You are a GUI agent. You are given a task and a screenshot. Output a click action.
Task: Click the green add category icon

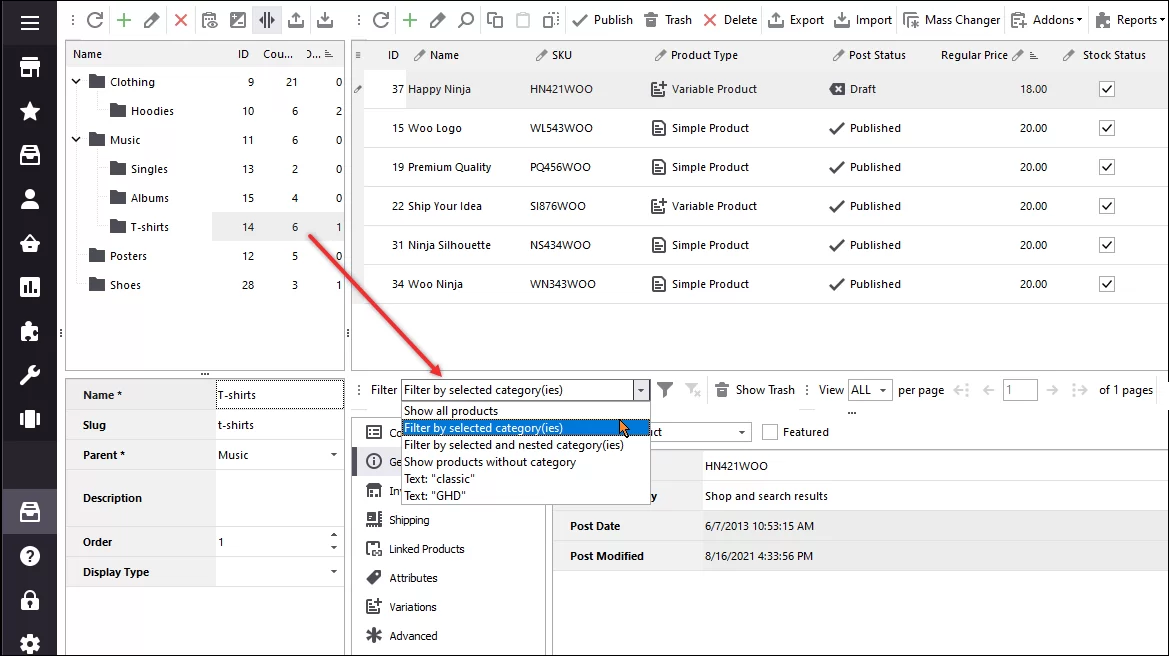click(x=123, y=20)
